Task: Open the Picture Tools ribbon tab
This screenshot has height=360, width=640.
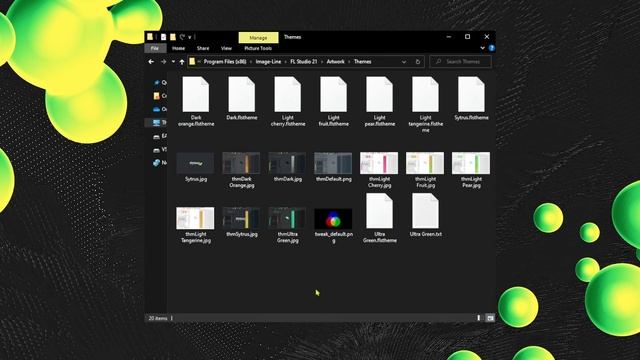Action: click(258, 48)
